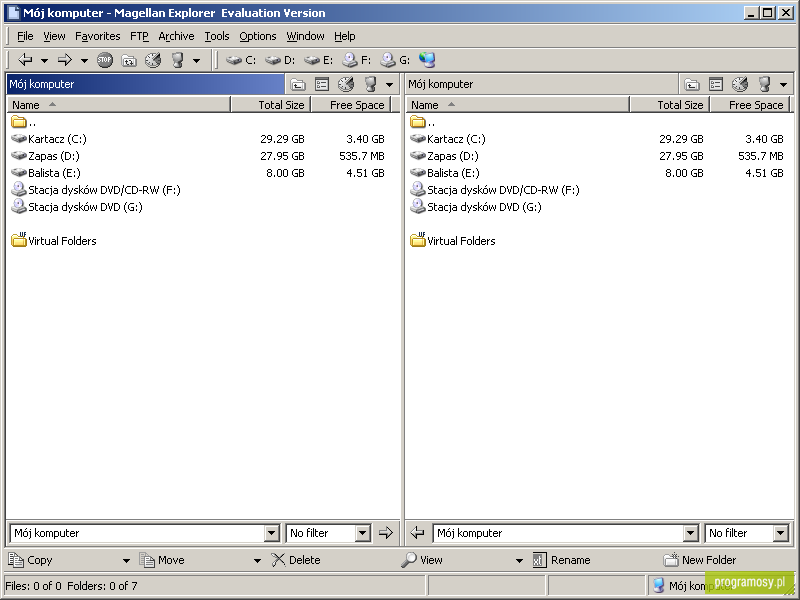
Task: Open the Forward history dropdown arrow
Action: click(x=84, y=61)
